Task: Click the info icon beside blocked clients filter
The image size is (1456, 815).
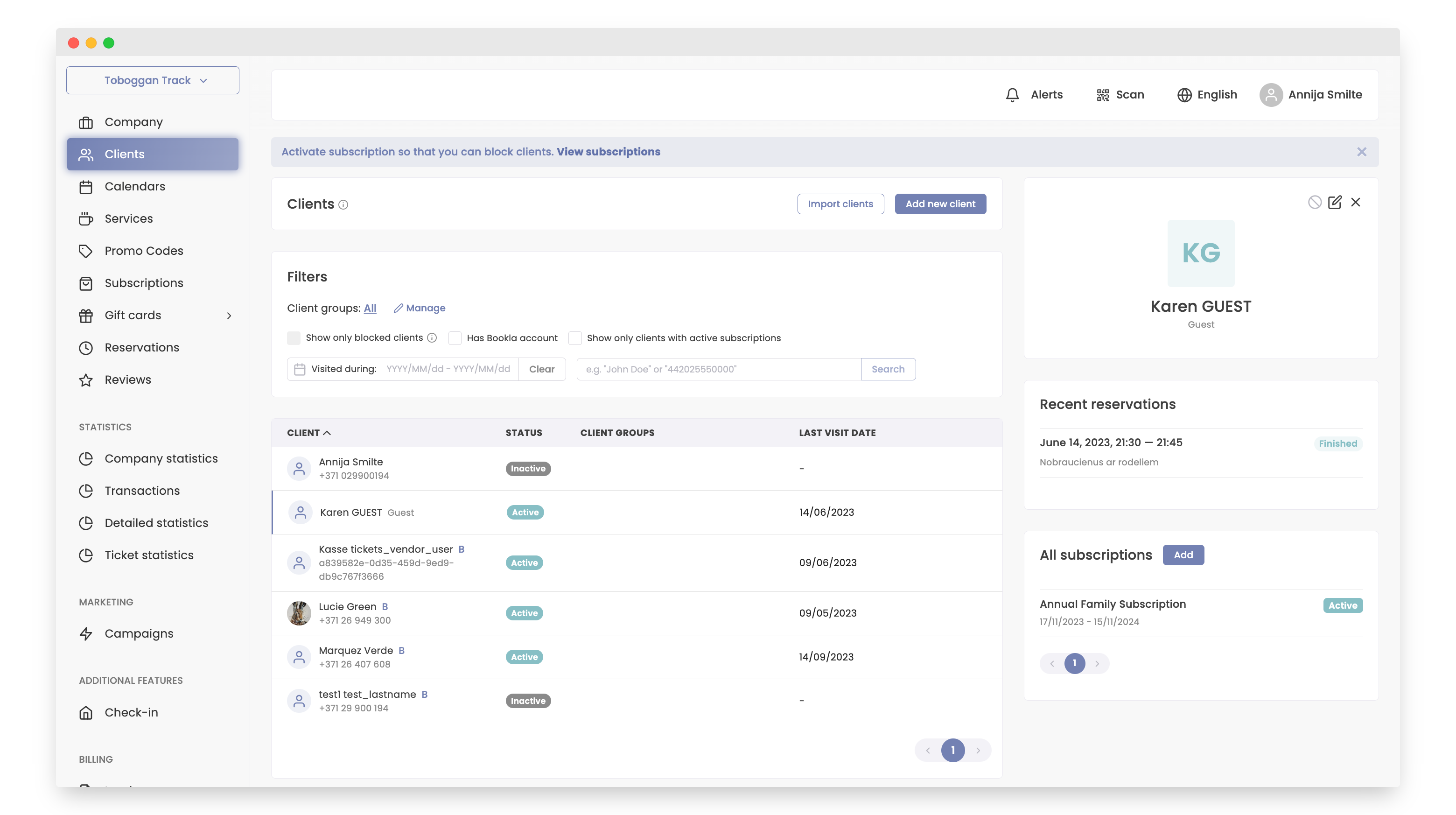Action: [x=432, y=337]
